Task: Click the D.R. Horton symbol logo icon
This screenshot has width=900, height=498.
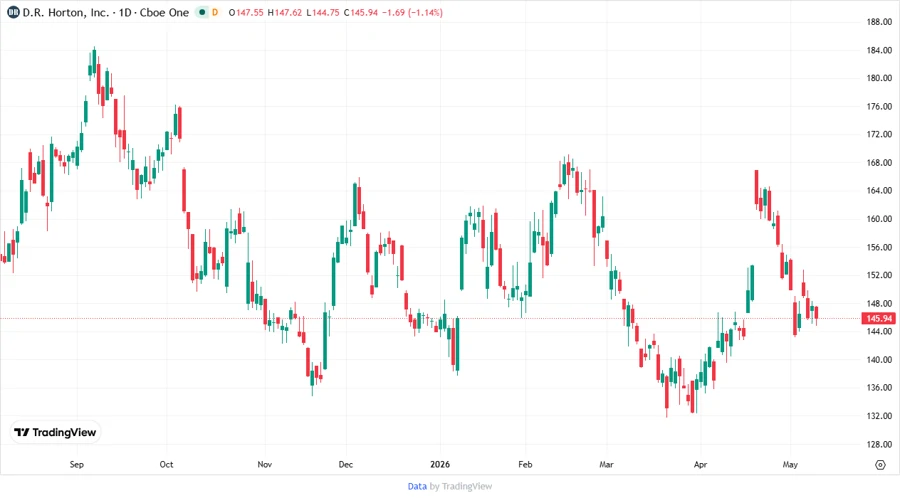Action: [13, 12]
